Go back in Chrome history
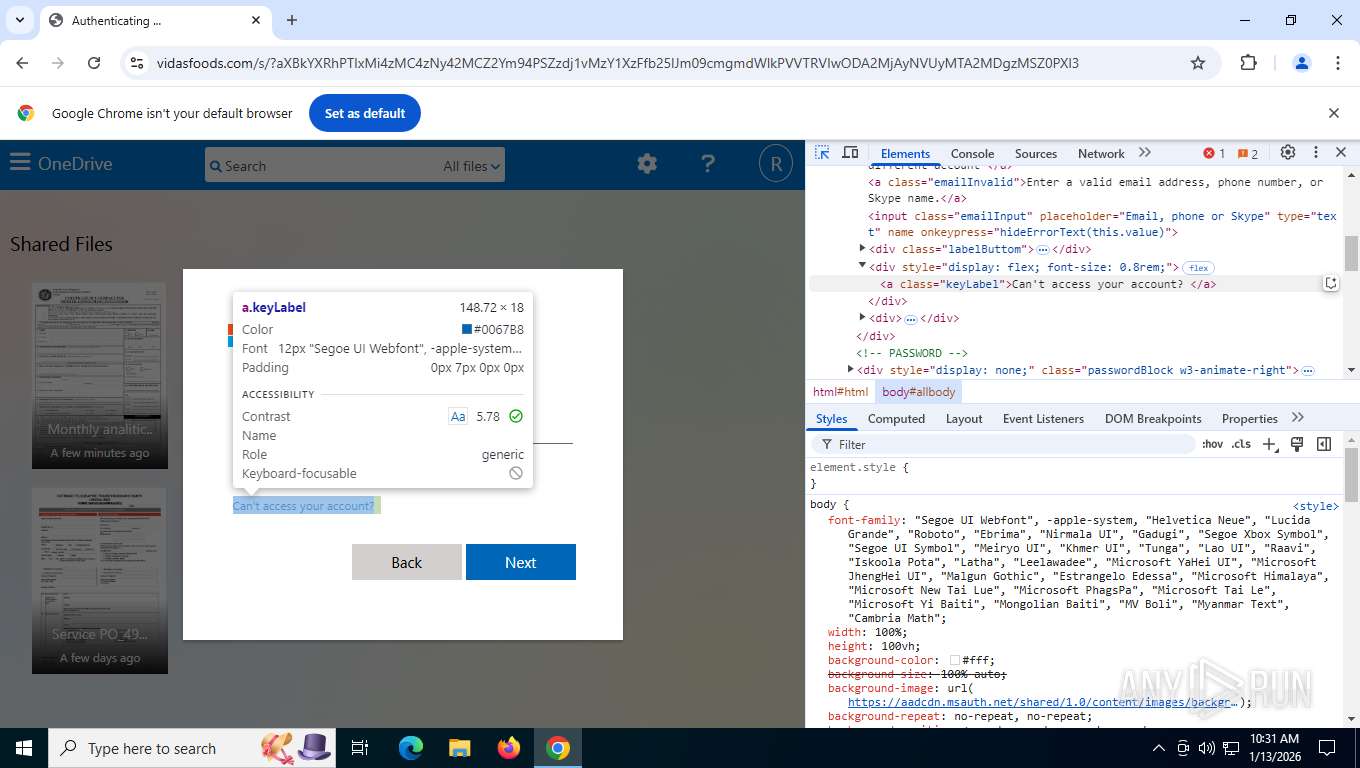Image resolution: width=1360 pixels, height=768 pixels. pyautogui.click(x=22, y=63)
